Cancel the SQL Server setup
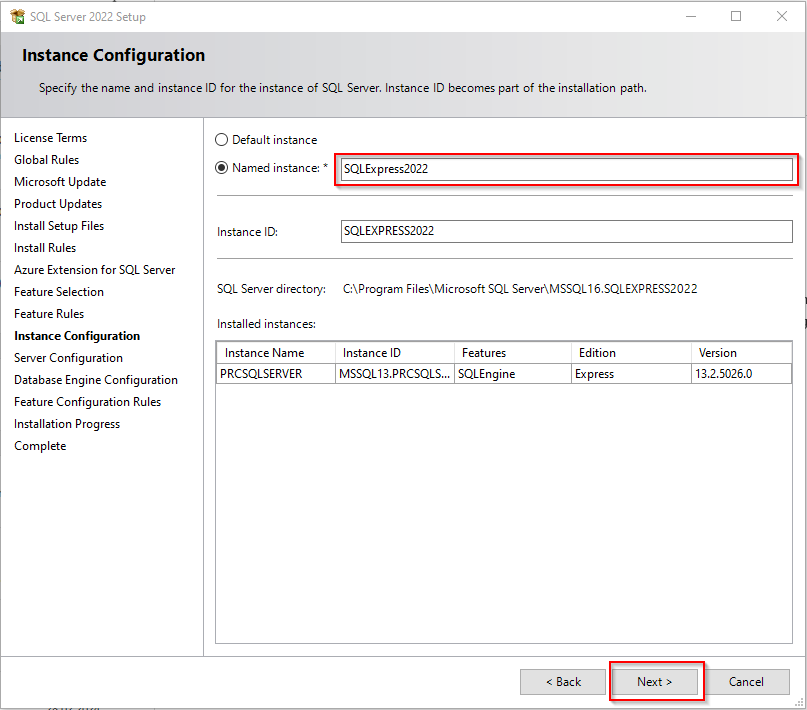 (746, 682)
